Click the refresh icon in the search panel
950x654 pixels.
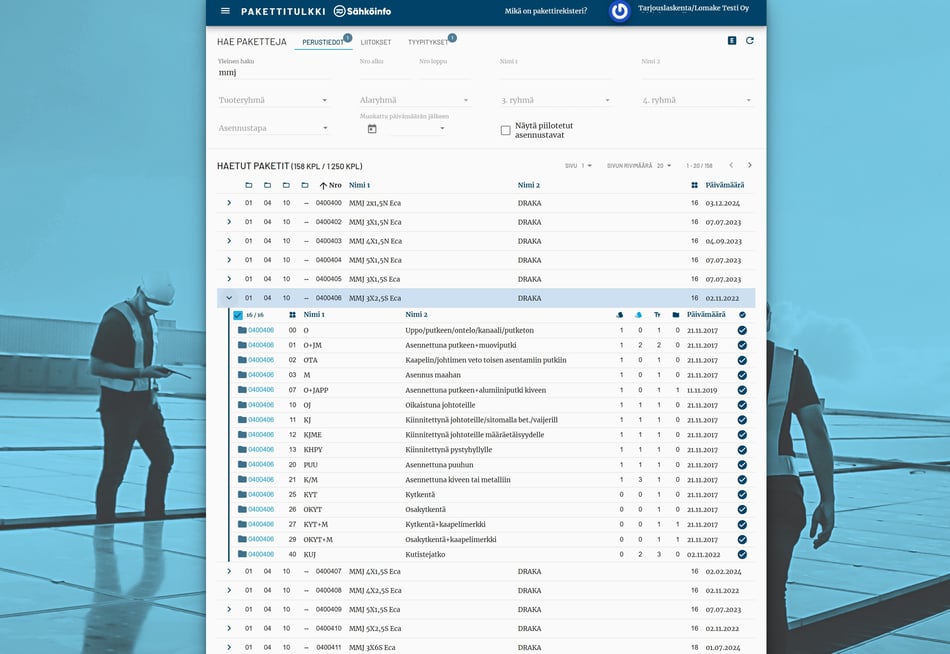(750, 41)
